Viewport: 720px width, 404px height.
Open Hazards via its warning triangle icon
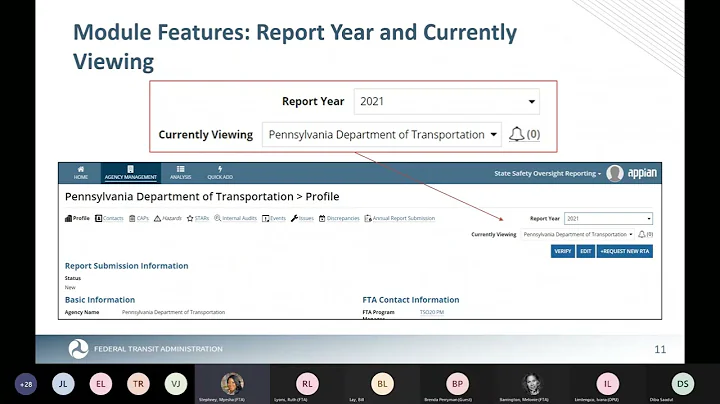158,219
